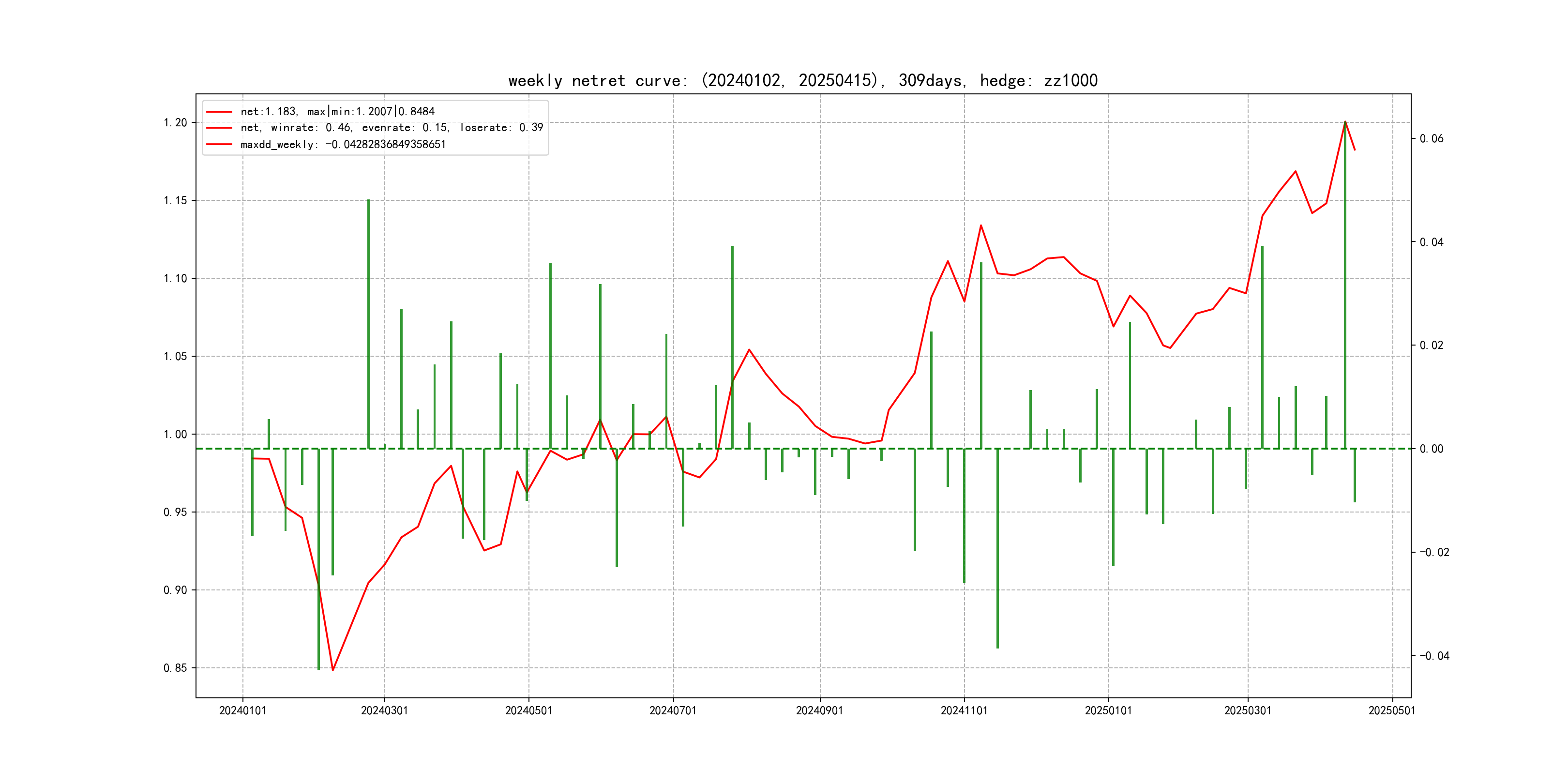Viewport: 1568px width, 784px height.
Task: Click the red line sample beside maxdd_weekly
Action: 219,144
